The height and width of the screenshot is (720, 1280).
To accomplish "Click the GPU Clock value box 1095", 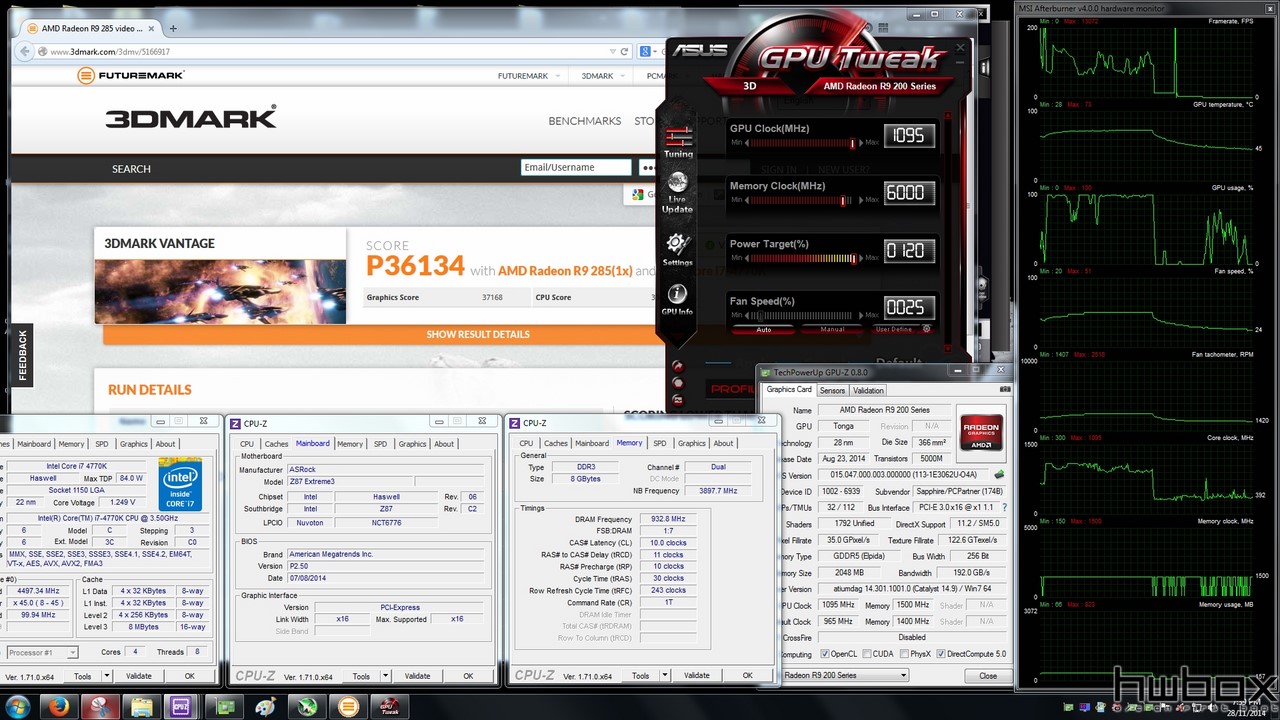I will (909, 135).
